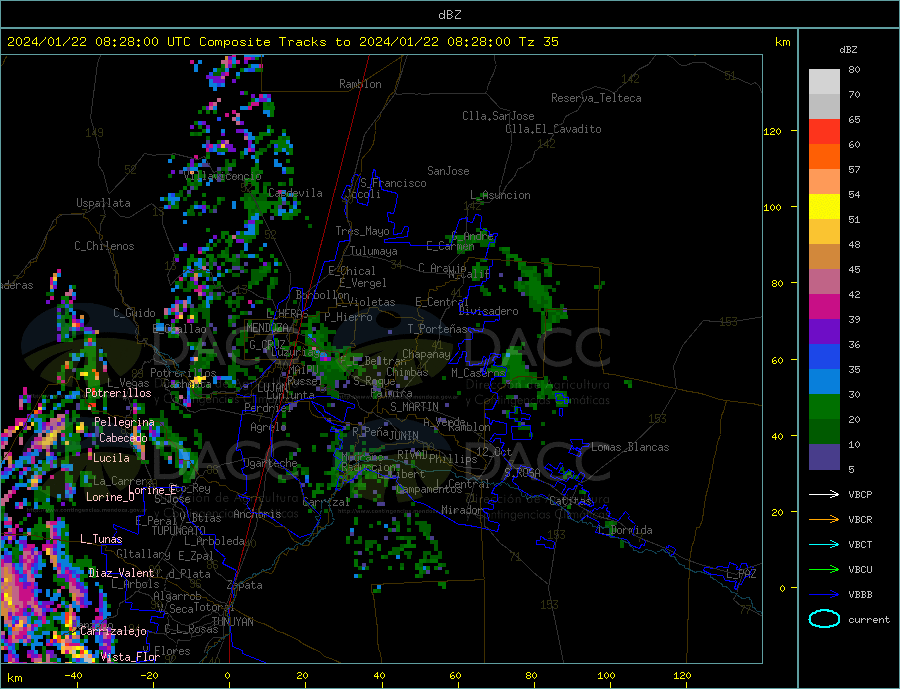The width and height of the screenshot is (900, 689).
Task: Click the L_PAZ map label
Action: (x=741, y=574)
